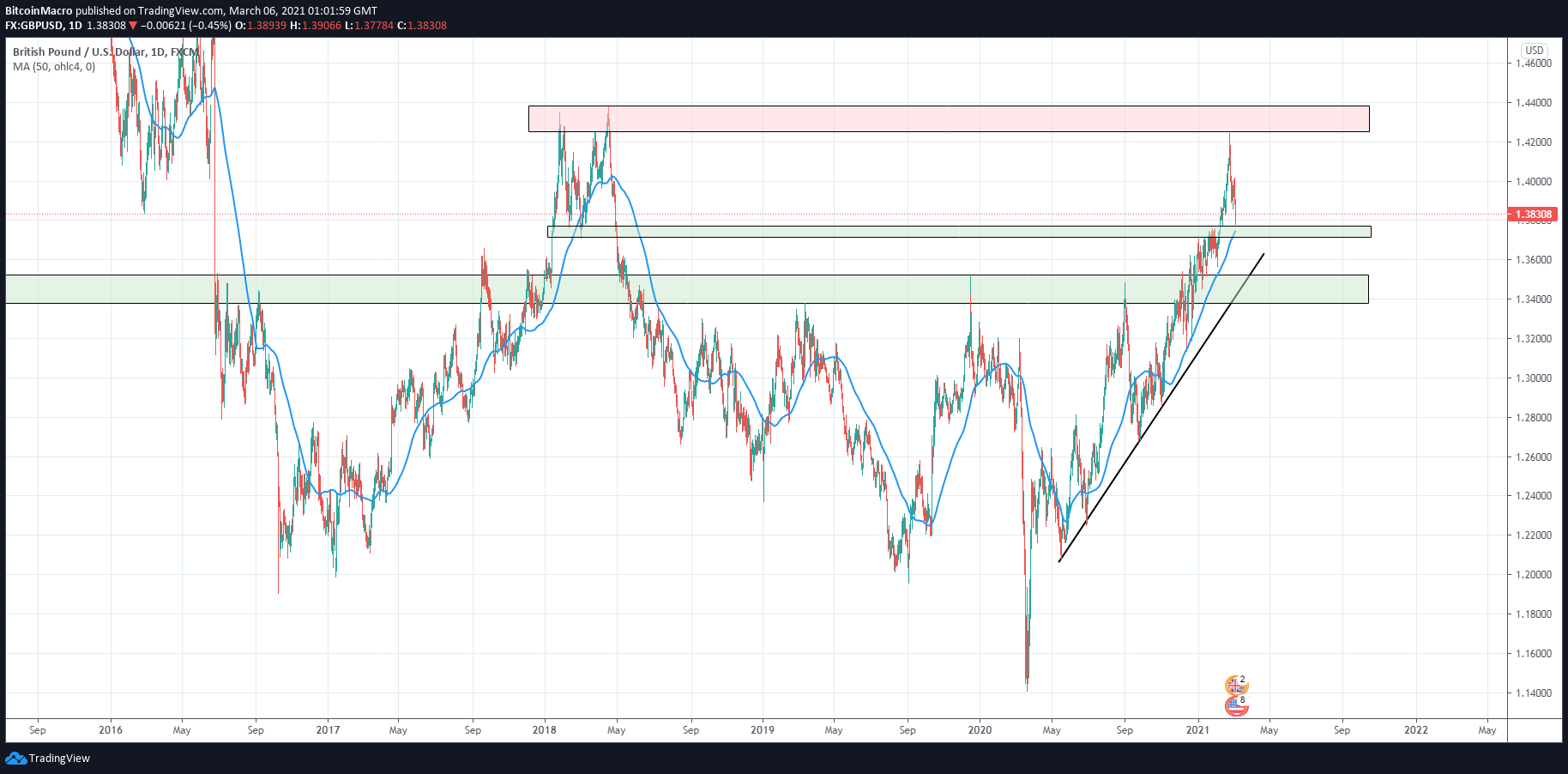Click the UK flag economic events icon

1234,686
